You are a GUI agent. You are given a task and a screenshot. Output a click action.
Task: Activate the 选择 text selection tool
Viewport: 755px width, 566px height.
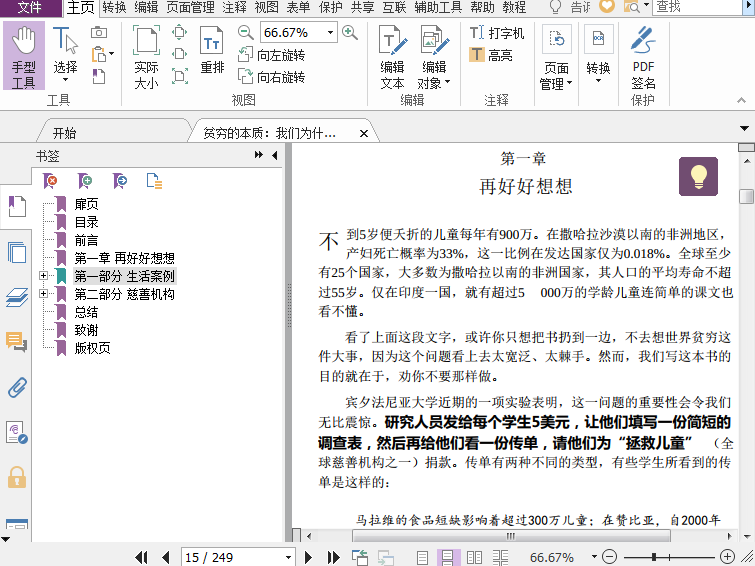[x=65, y=54]
